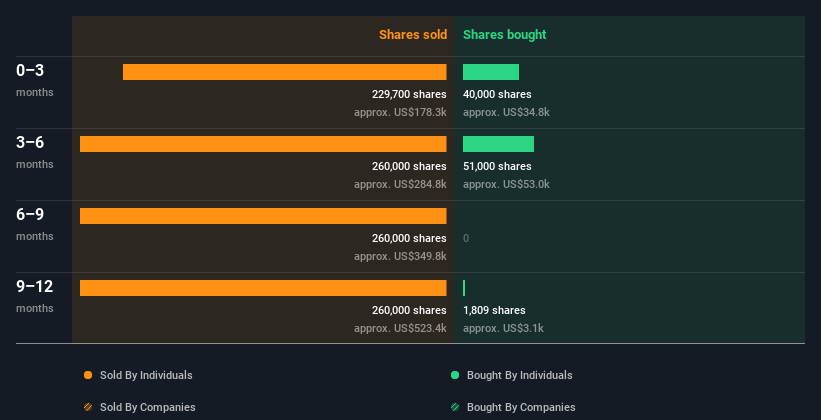Click the 0–3 months green bought bar
Viewport: 821px width, 420px height.
491,72
